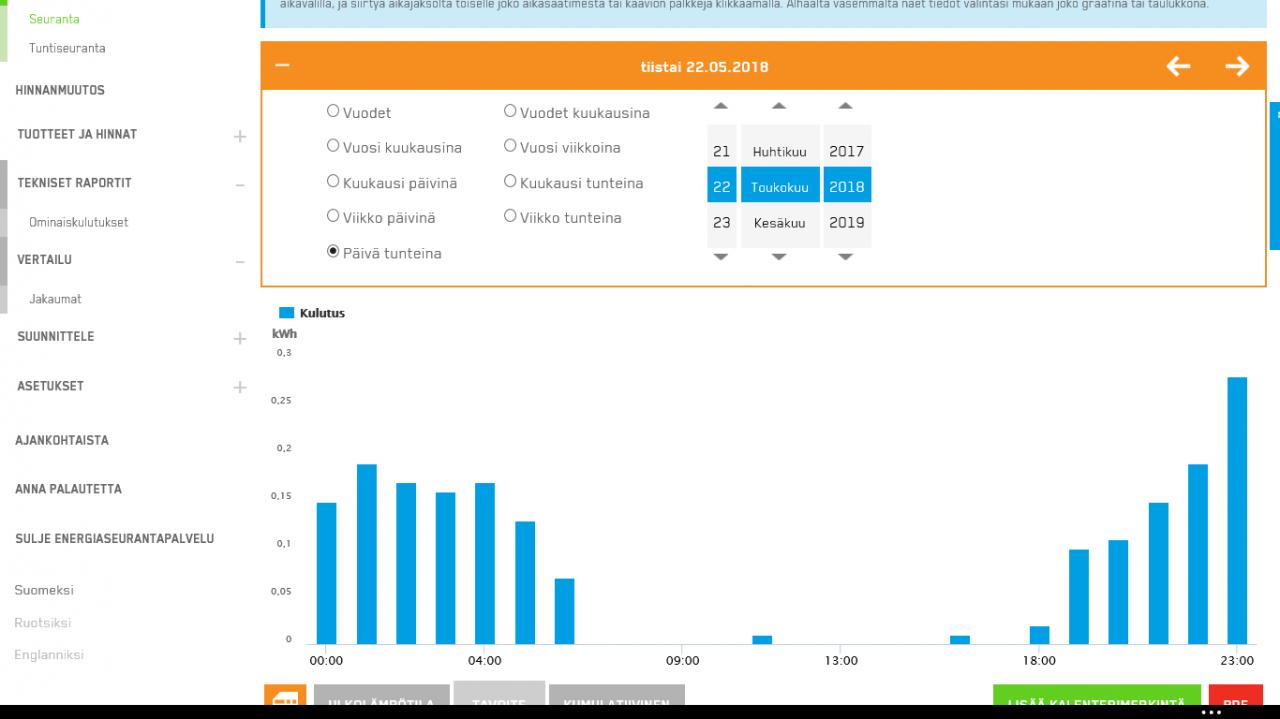Open the Ajankohtaista page
1280x719 pixels.
pyautogui.click(x=62, y=440)
